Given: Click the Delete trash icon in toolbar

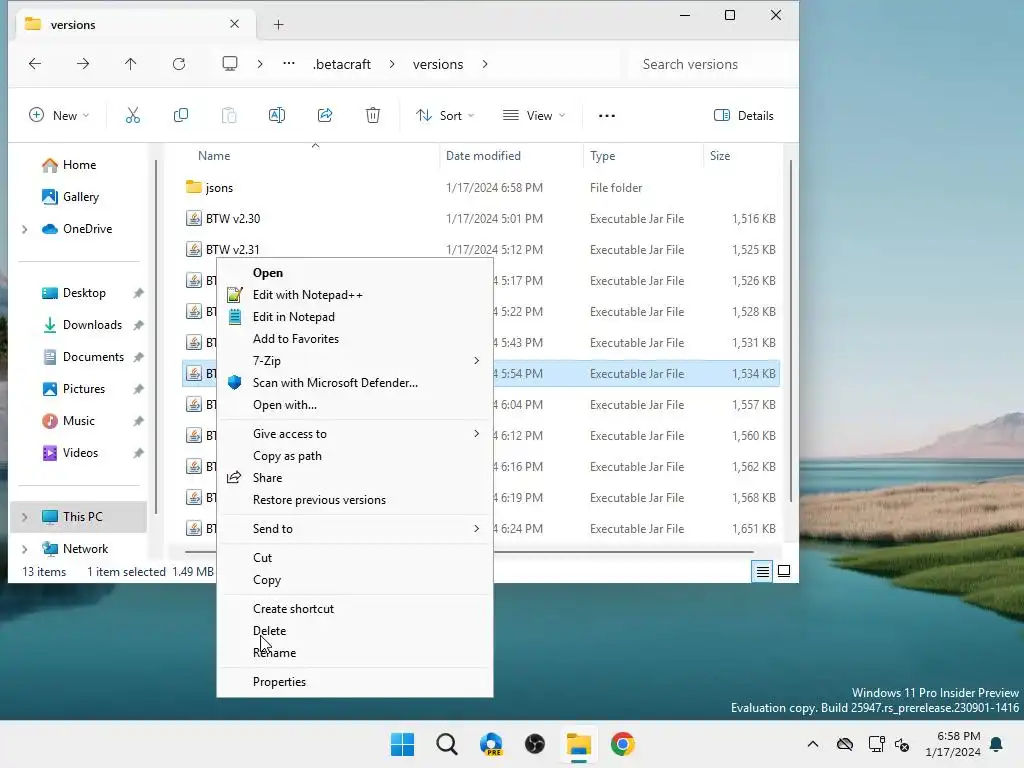Looking at the screenshot, I should 373,116.
